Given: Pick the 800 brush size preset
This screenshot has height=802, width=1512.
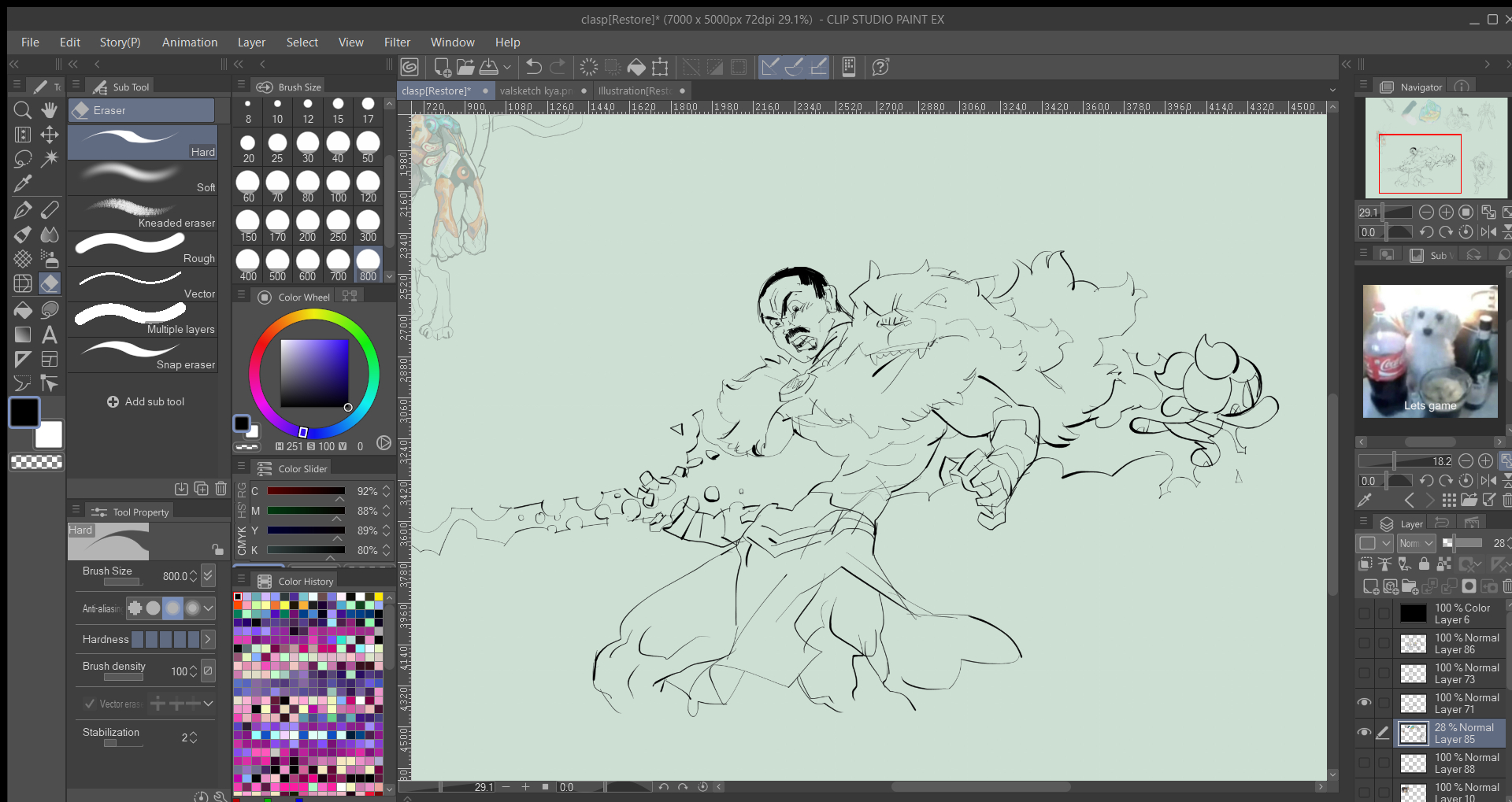Looking at the screenshot, I should [x=368, y=264].
